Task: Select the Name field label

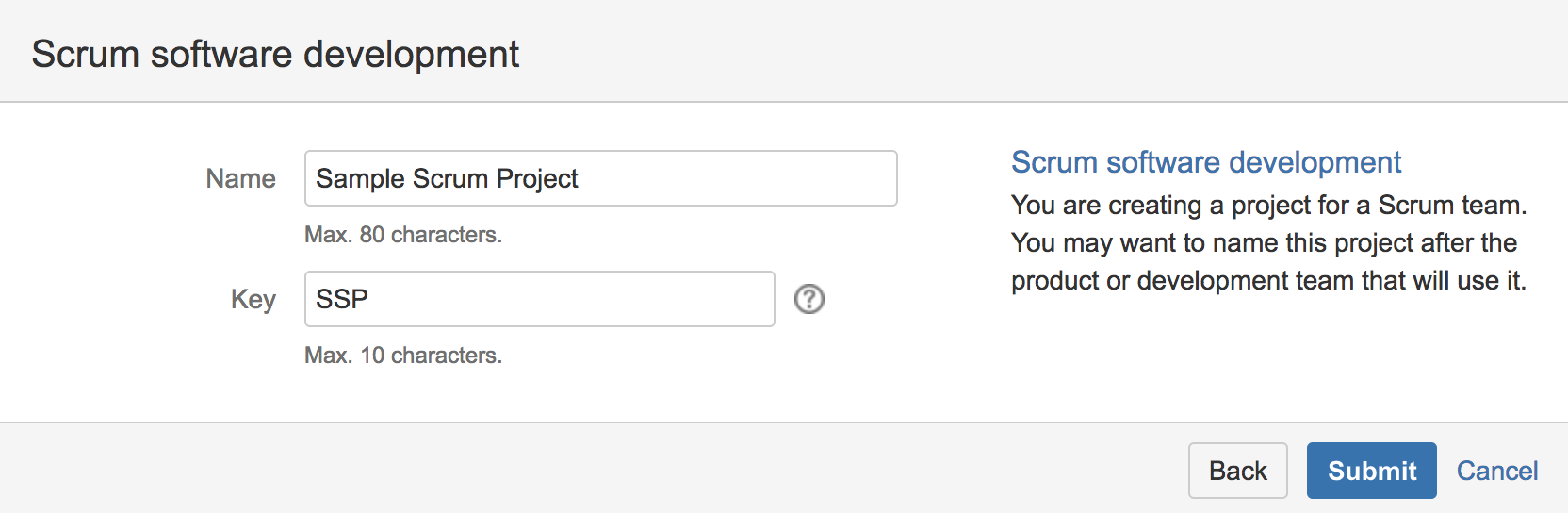Action: [x=240, y=178]
